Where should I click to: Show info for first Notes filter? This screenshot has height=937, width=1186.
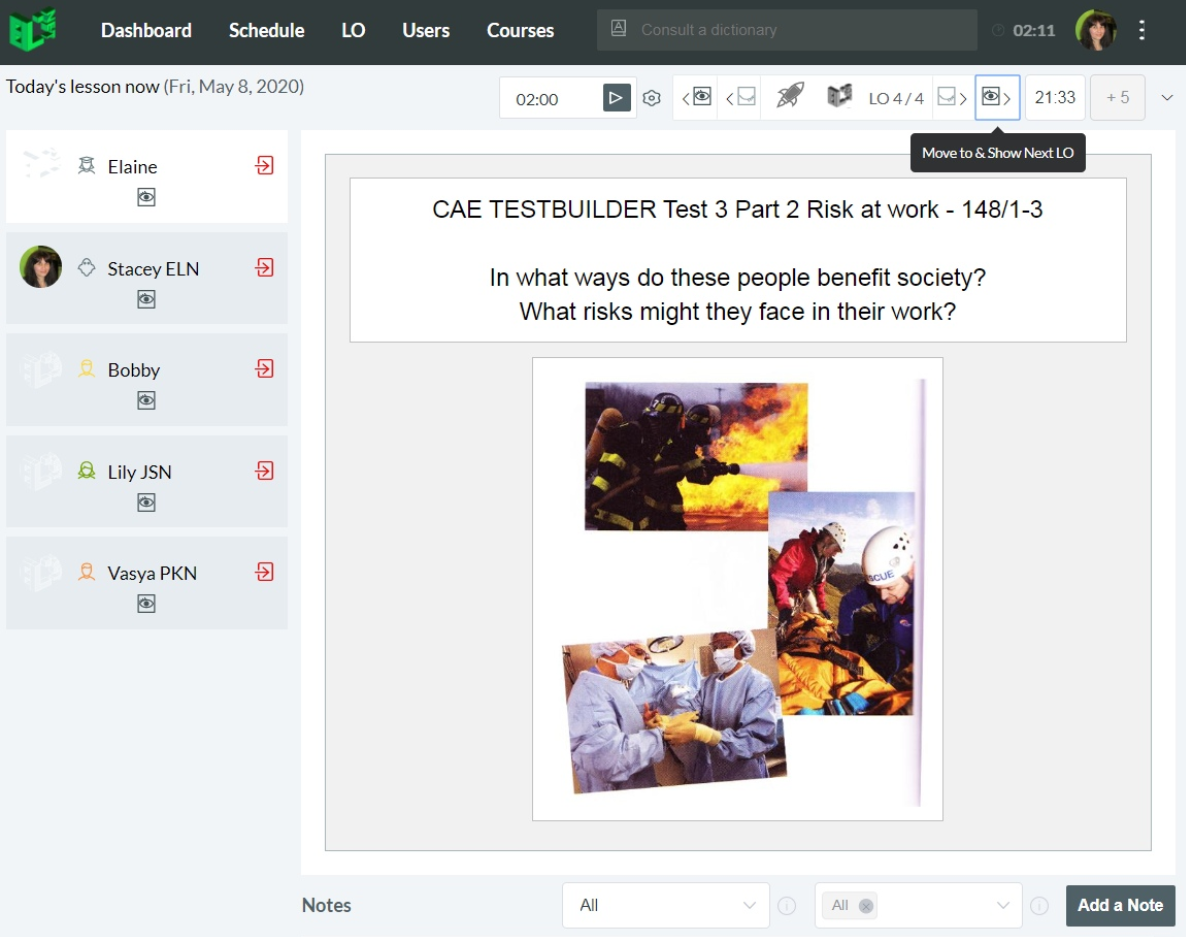(x=787, y=905)
